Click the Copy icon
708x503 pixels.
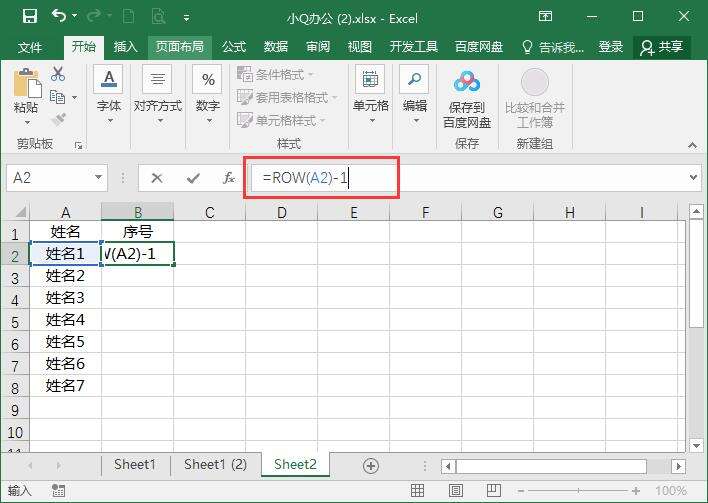[57, 97]
